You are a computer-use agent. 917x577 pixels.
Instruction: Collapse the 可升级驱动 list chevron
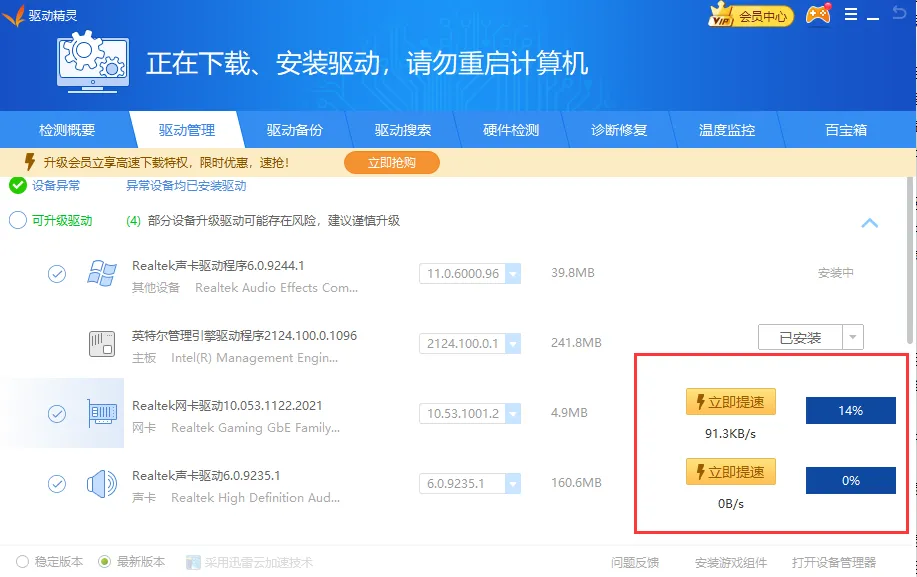click(x=870, y=223)
